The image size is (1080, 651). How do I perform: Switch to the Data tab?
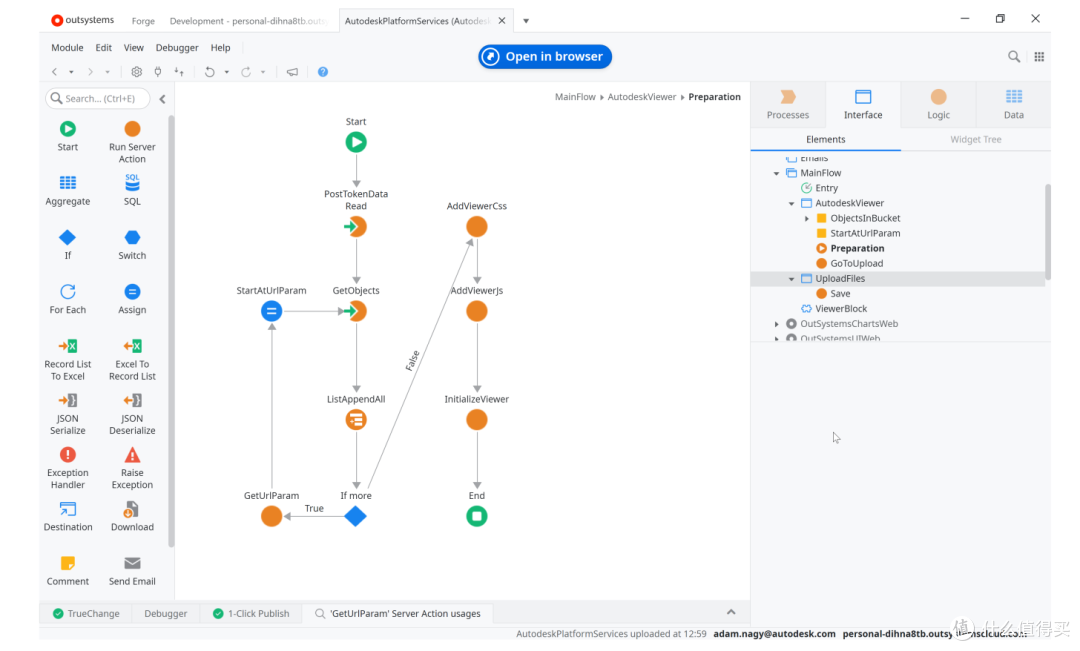pos(1013,105)
